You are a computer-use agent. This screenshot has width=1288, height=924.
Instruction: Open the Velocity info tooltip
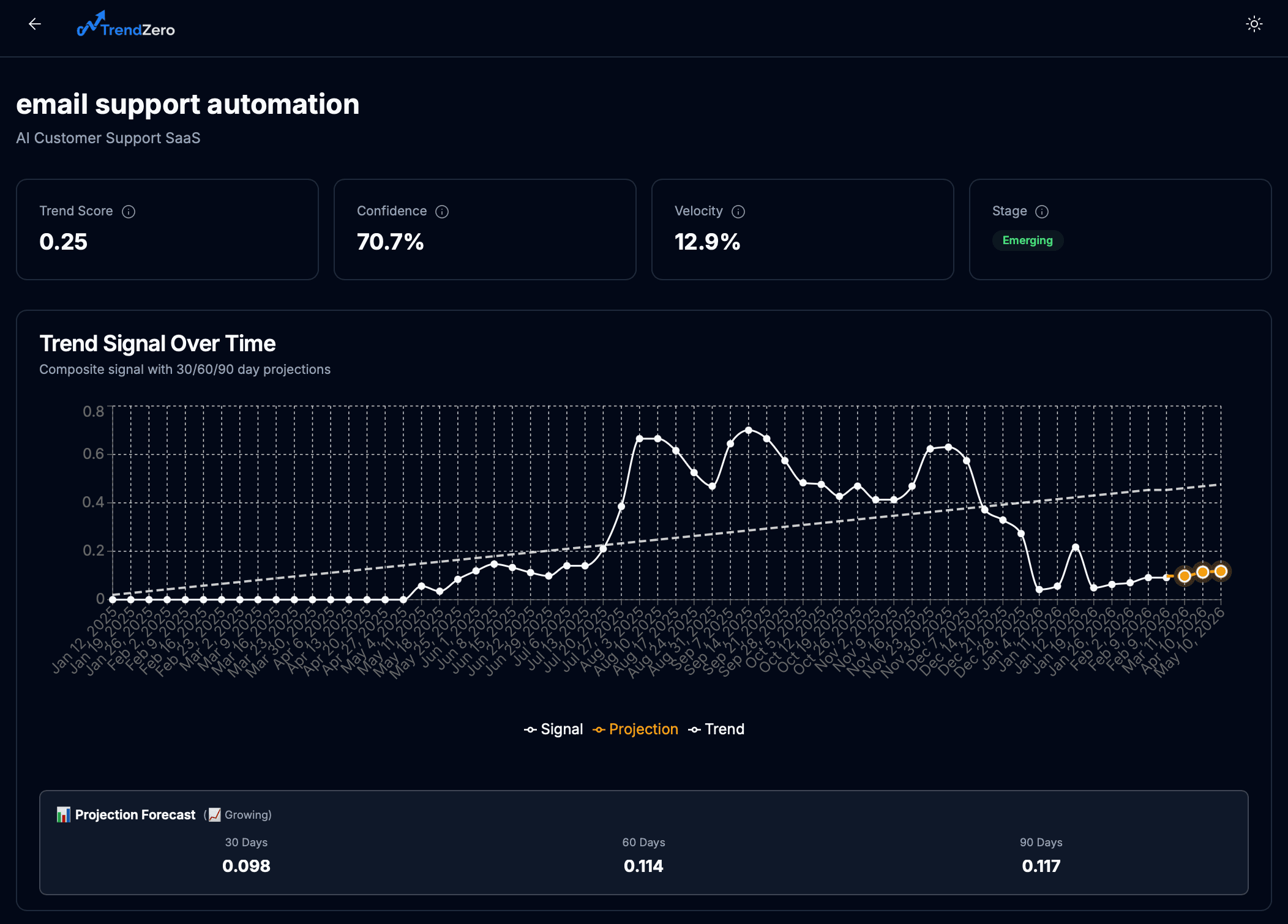click(738, 212)
